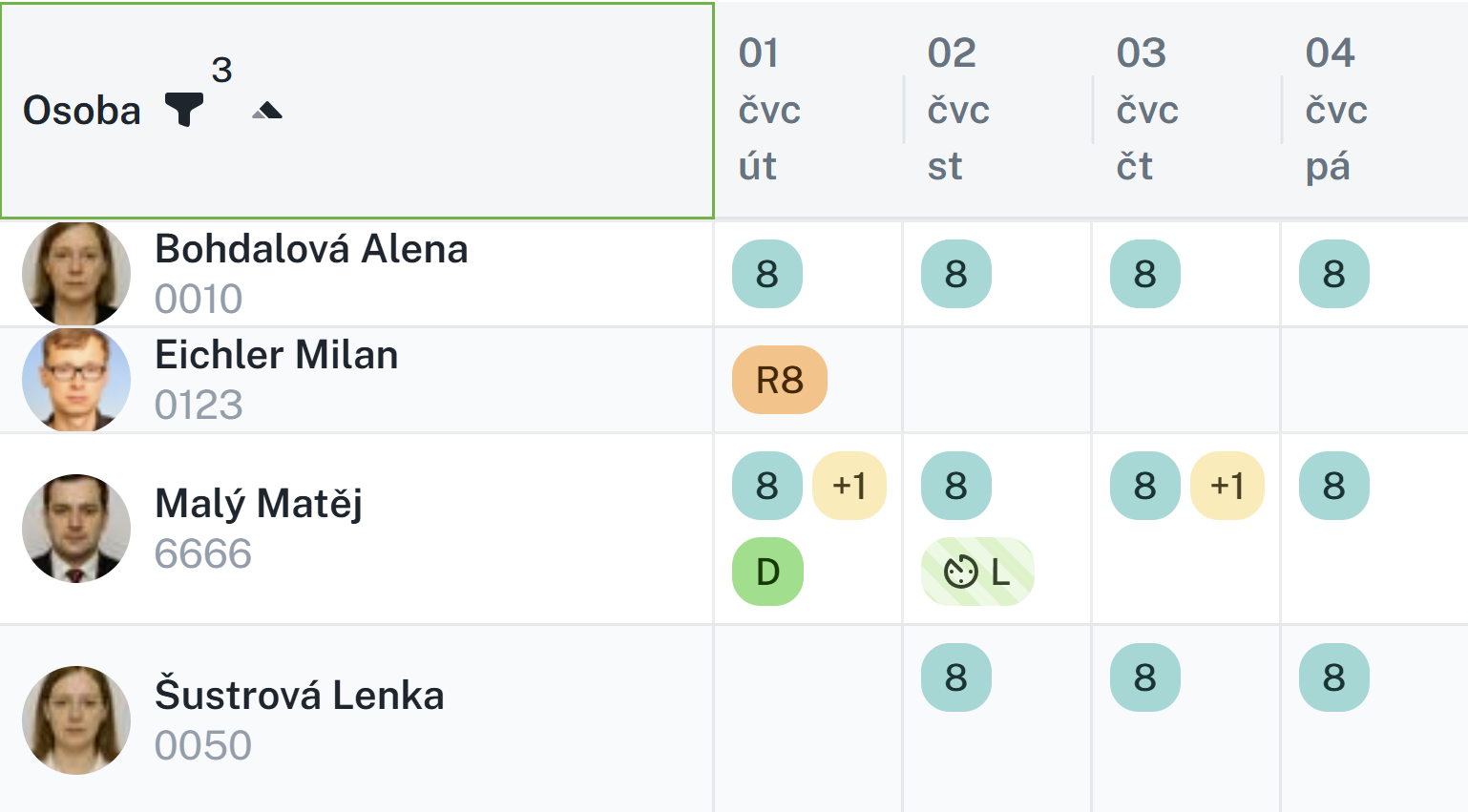The width and height of the screenshot is (1468, 812).
Task: Click the filter funnel icon beside Osoba
Action: pyautogui.click(x=183, y=110)
